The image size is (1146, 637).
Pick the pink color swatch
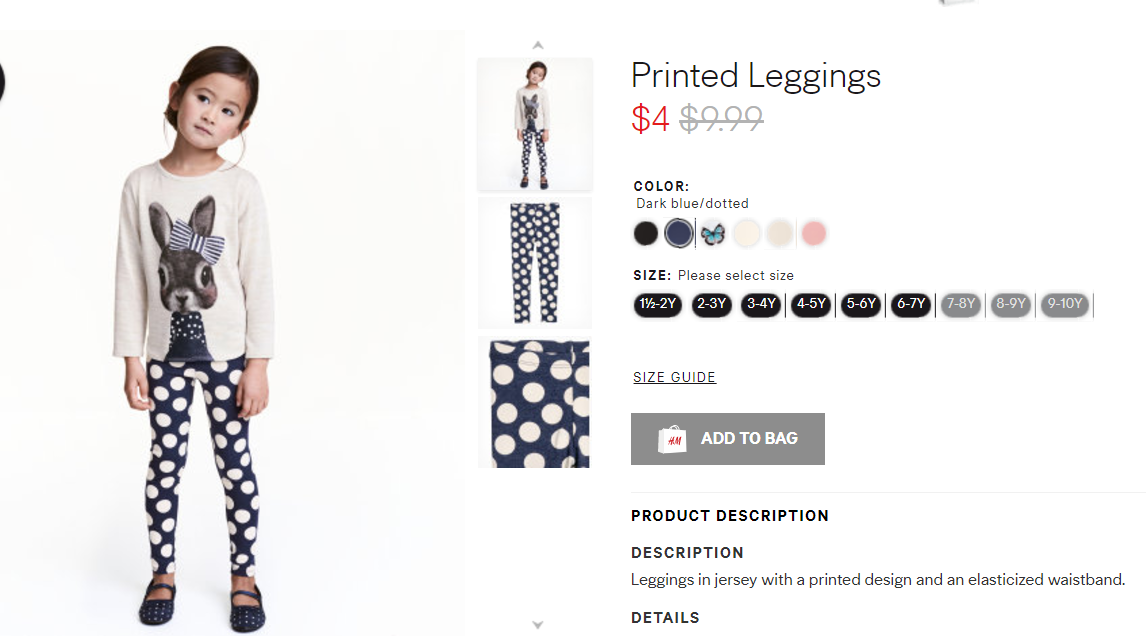(813, 234)
